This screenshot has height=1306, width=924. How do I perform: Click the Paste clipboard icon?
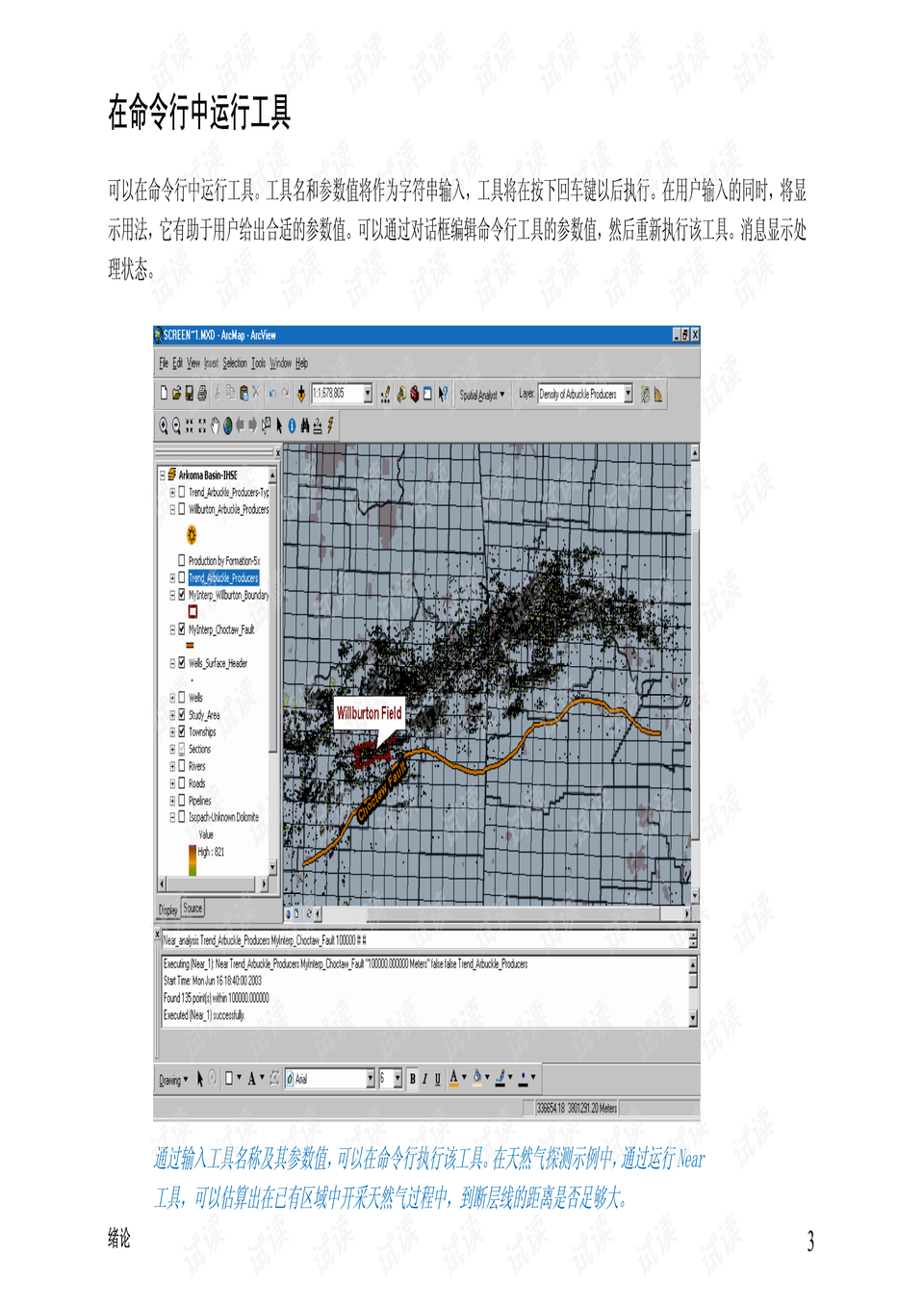click(244, 394)
